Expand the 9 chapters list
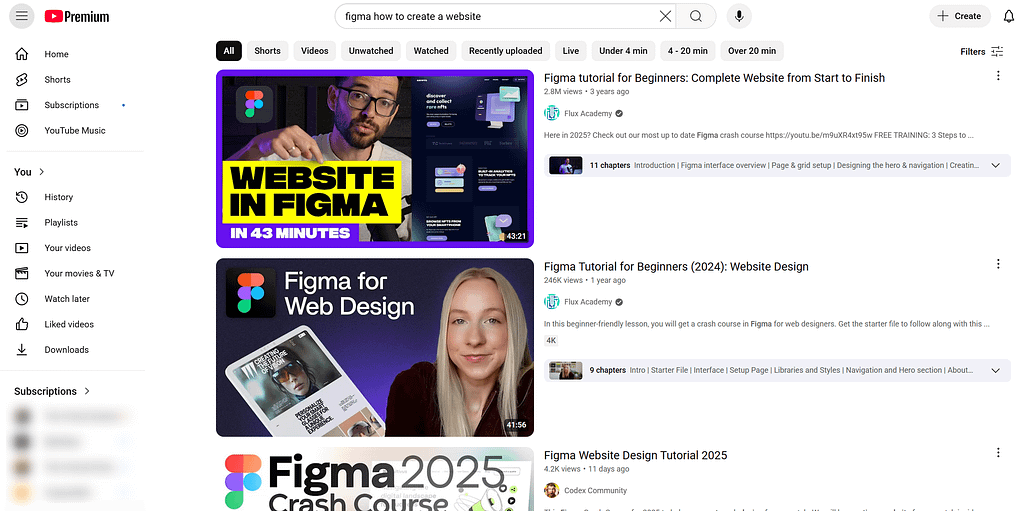Image resolution: width=1024 pixels, height=511 pixels. click(x=995, y=371)
